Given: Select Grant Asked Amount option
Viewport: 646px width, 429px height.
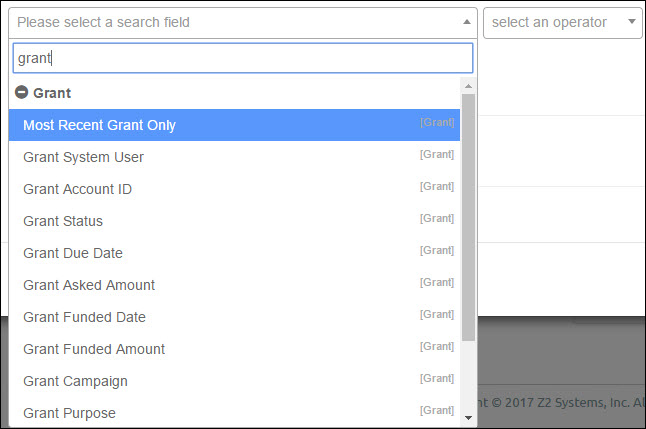Looking at the screenshot, I should pyautogui.click(x=234, y=285).
